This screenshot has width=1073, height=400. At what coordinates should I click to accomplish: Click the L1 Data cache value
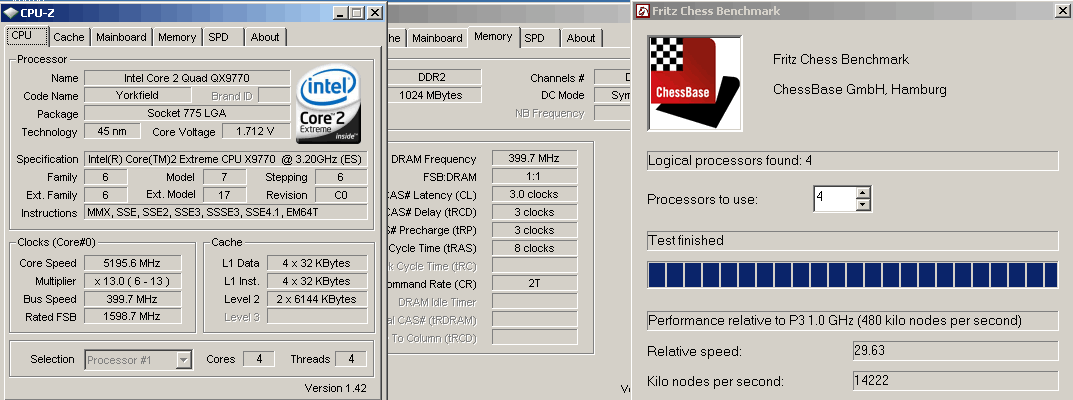tap(316, 263)
